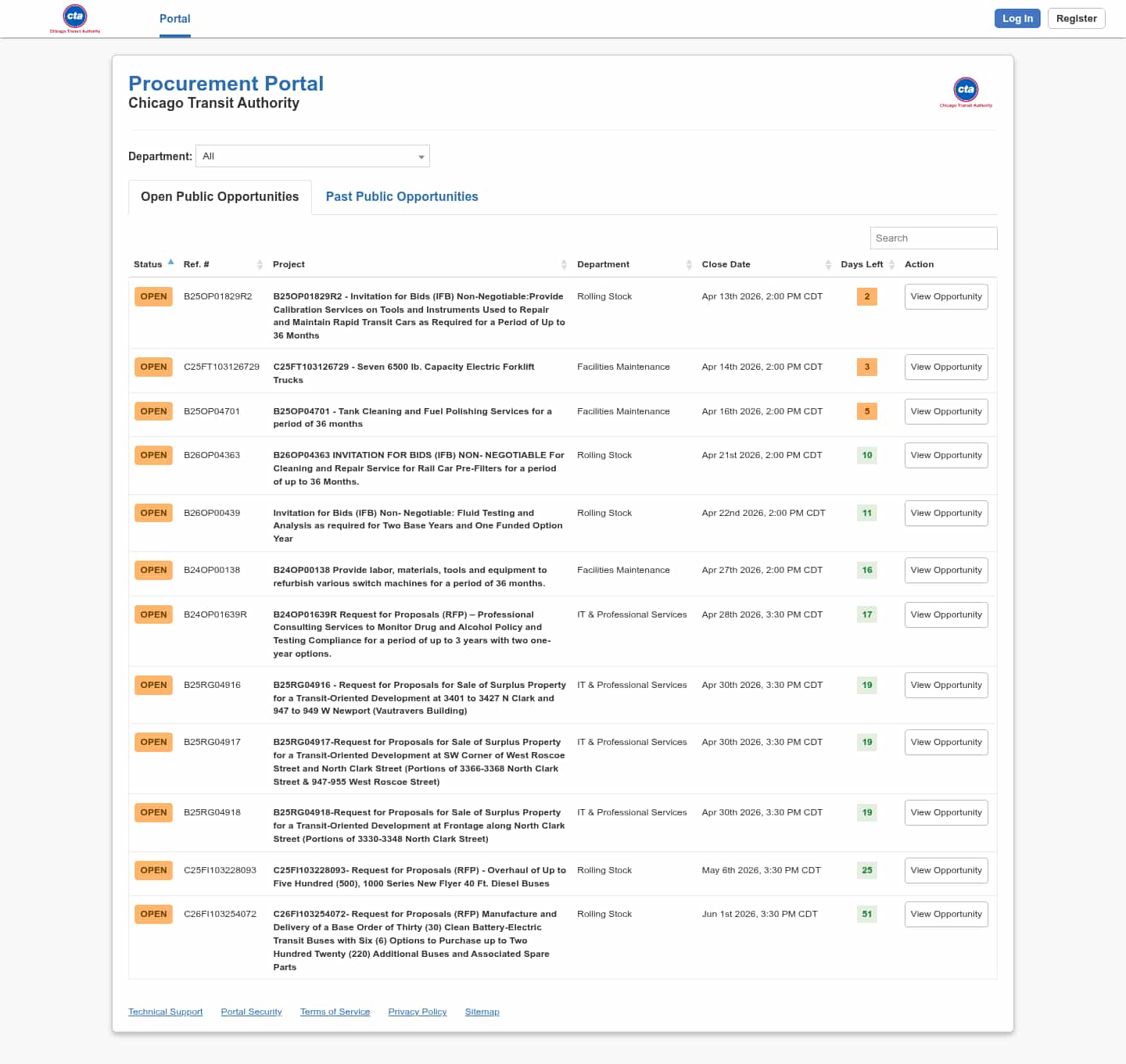Sort by Department column arrows
The height and width of the screenshot is (1064, 1126).
coord(689,265)
